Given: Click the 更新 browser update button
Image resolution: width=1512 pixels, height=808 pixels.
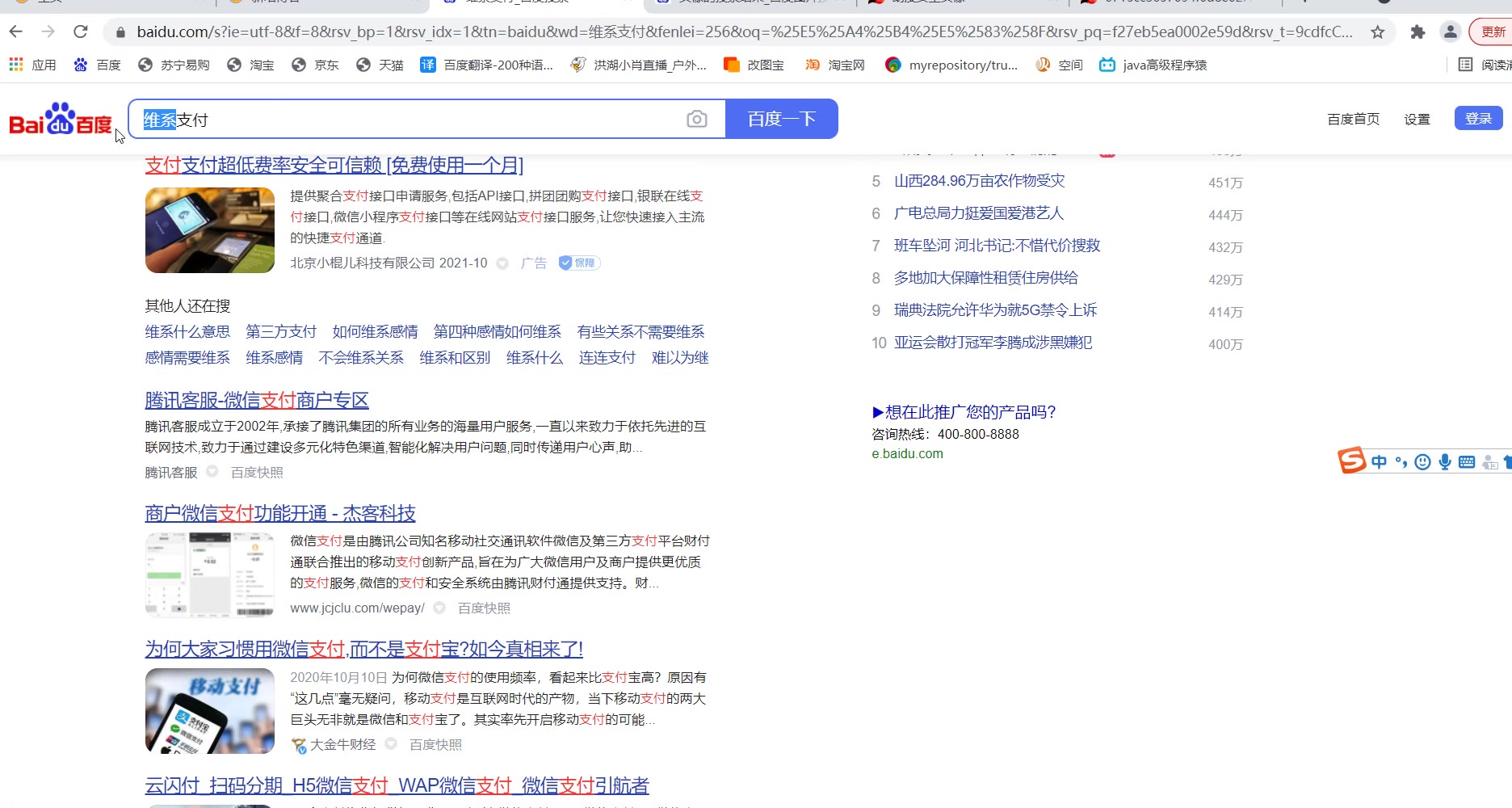Looking at the screenshot, I should pos(1493,32).
